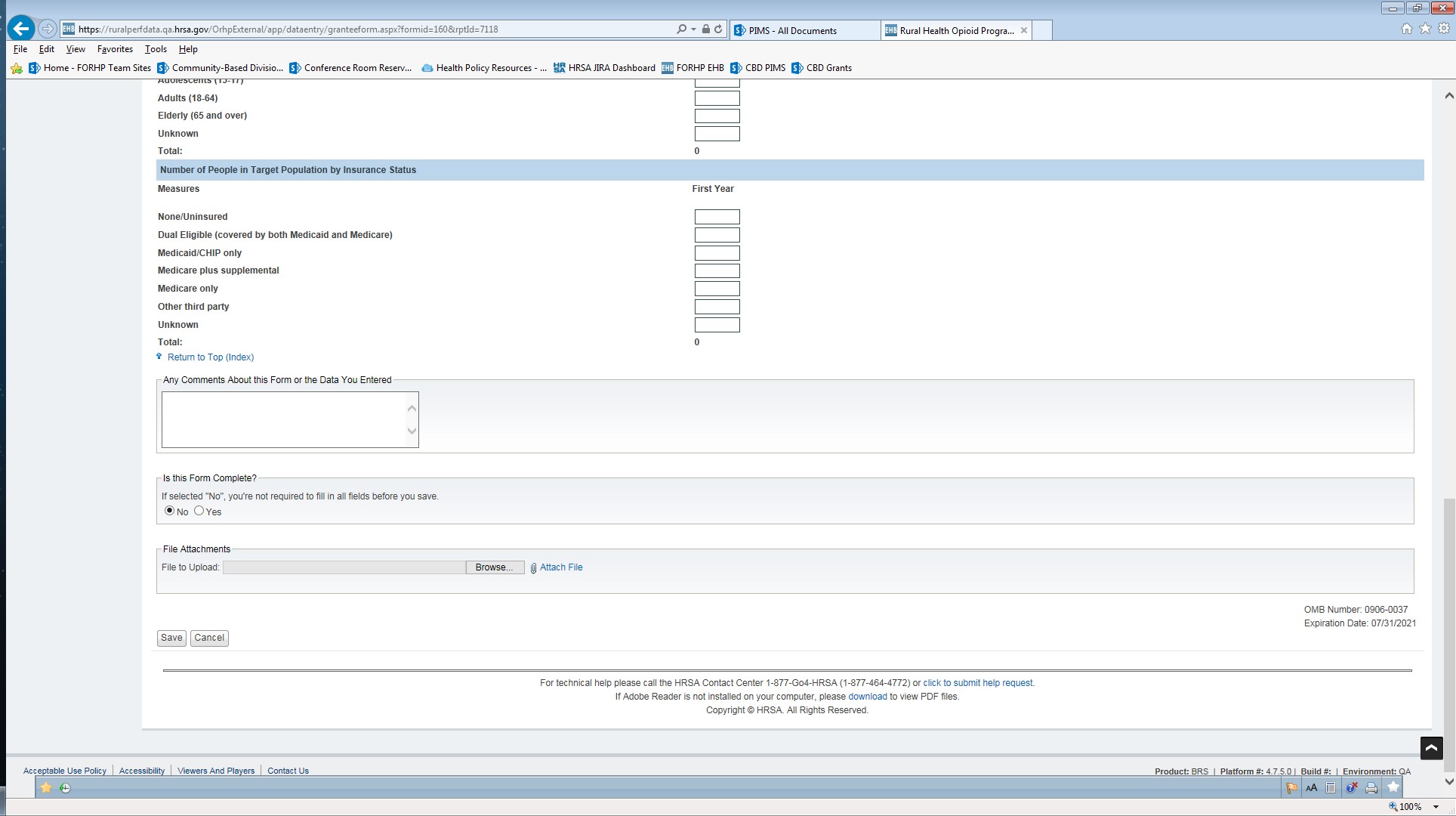The width and height of the screenshot is (1456, 816).
Task: Open the Favorites menu
Action: pyautogui.click(x=115, y=49)
